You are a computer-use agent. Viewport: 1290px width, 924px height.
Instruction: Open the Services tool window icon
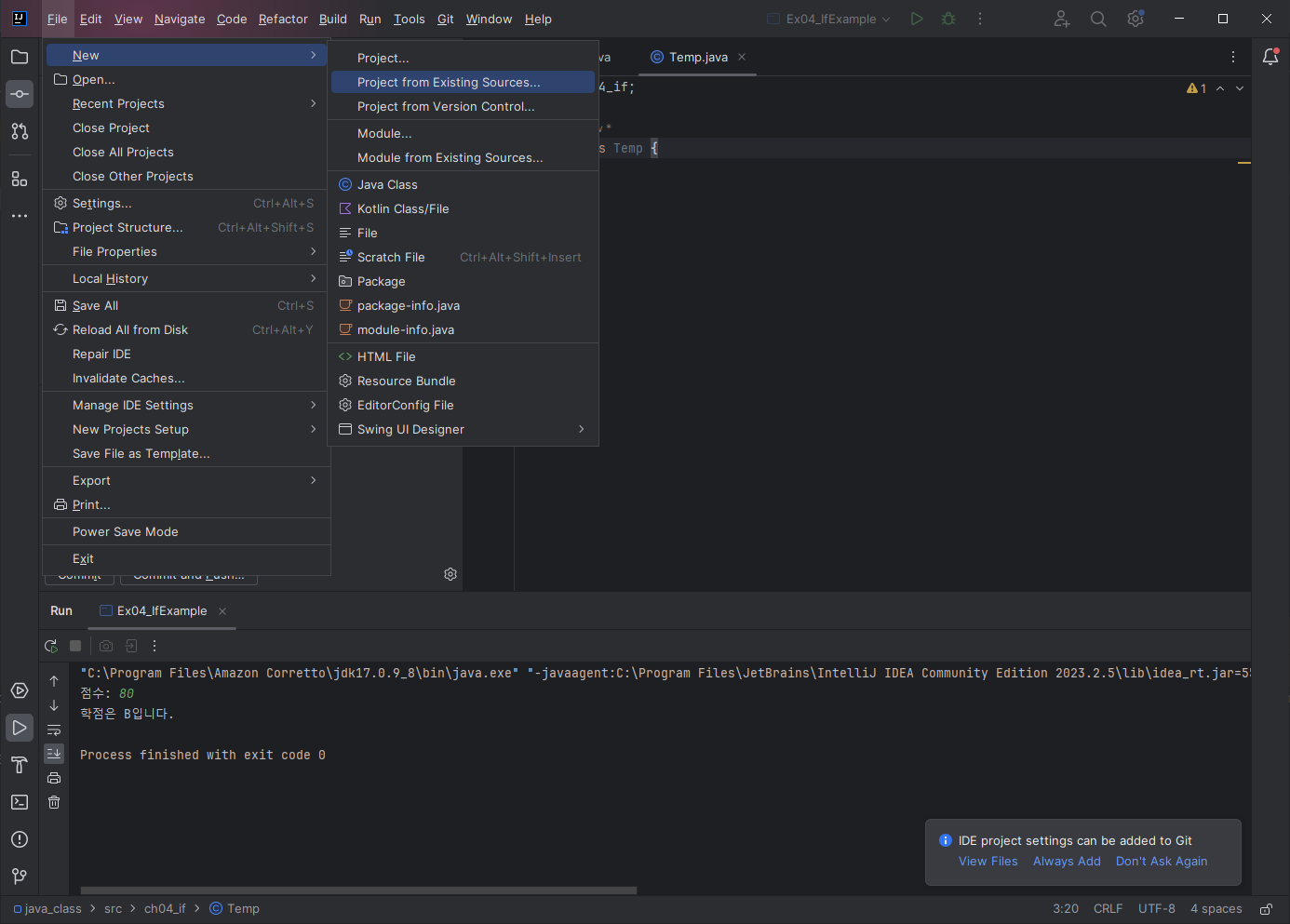pyautogui.click(x=20, y=690)
